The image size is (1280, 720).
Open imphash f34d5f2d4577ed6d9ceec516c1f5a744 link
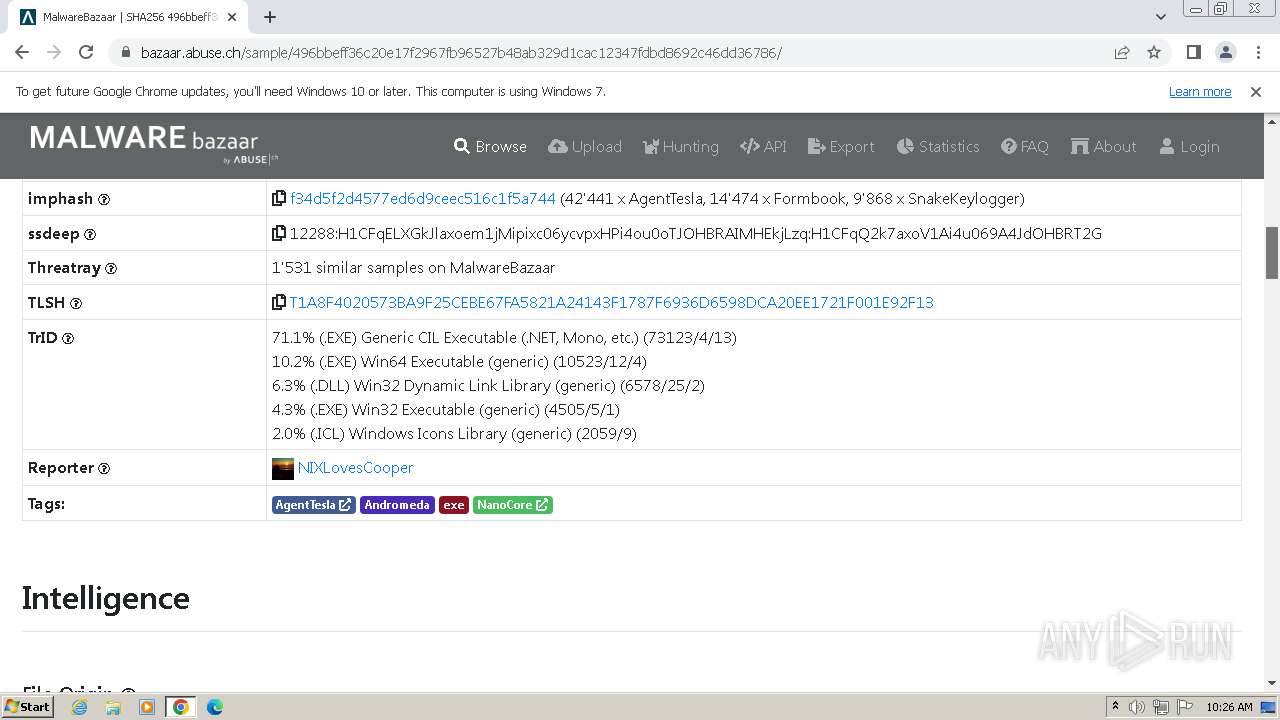click(422, 199)
